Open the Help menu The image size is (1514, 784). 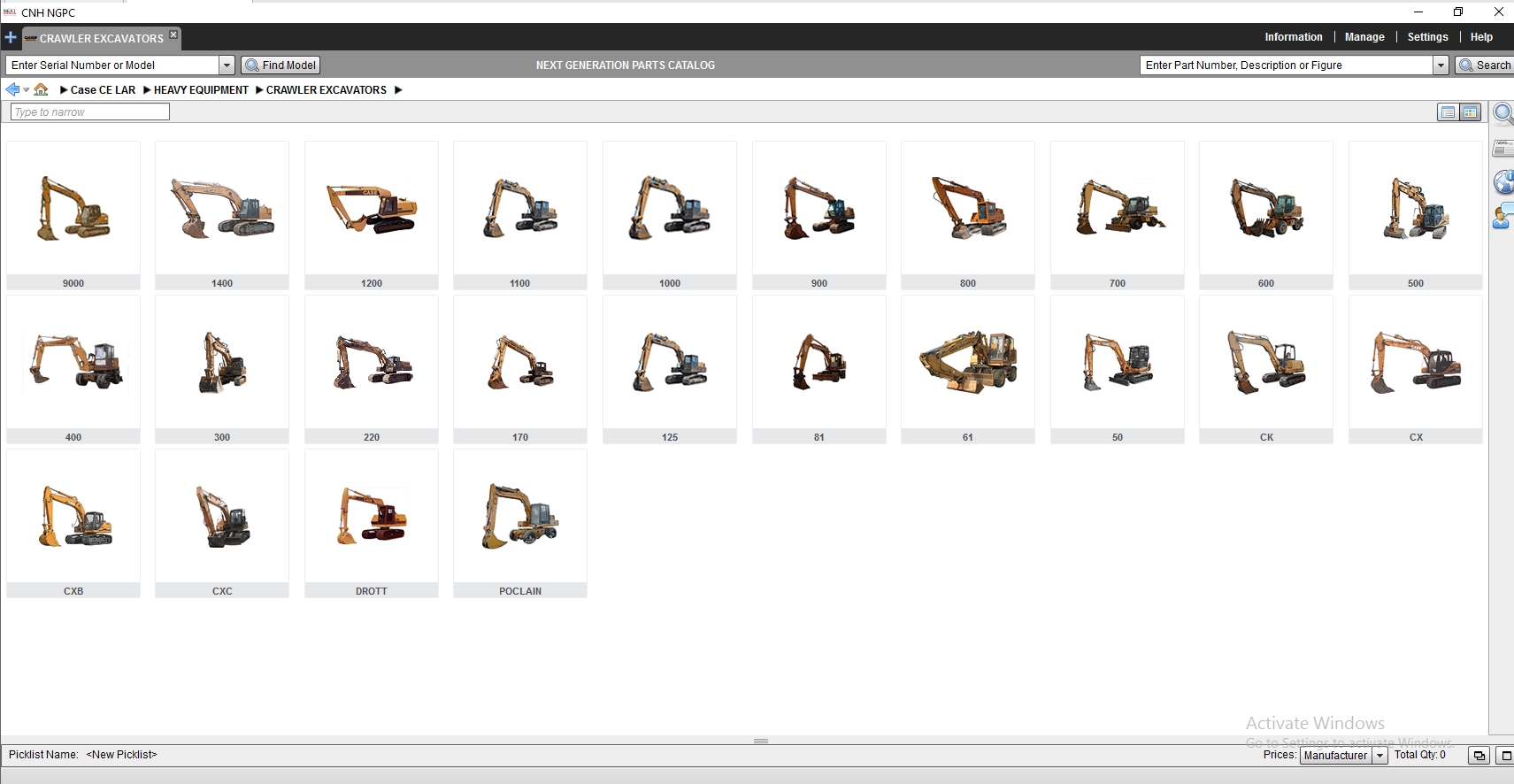(x=1481, y=37)
